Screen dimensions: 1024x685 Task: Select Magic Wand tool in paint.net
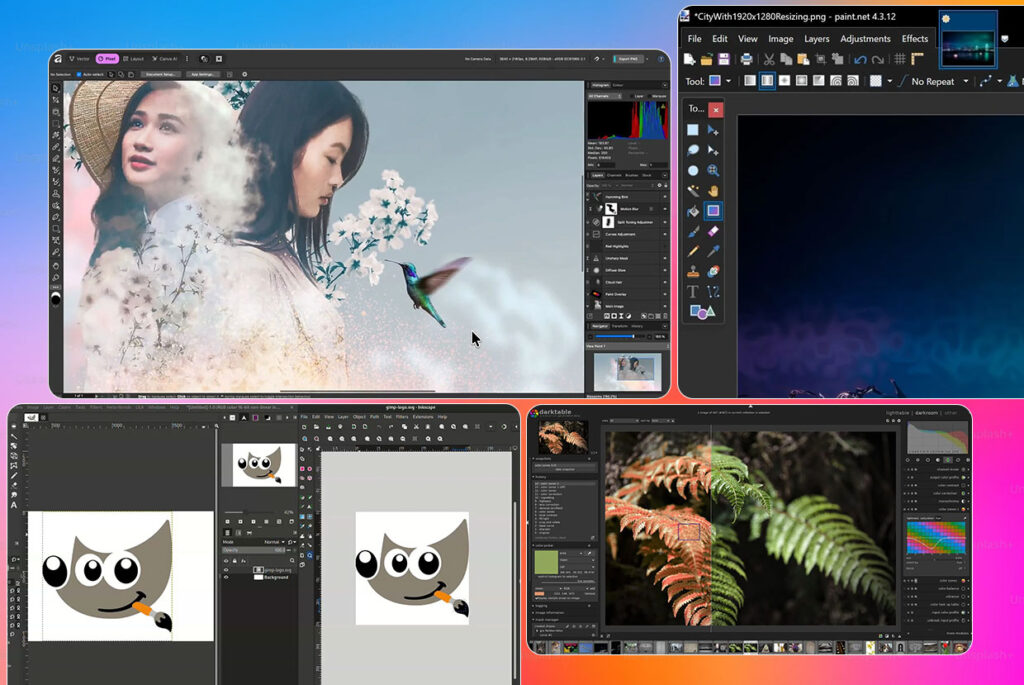(693, 191)
